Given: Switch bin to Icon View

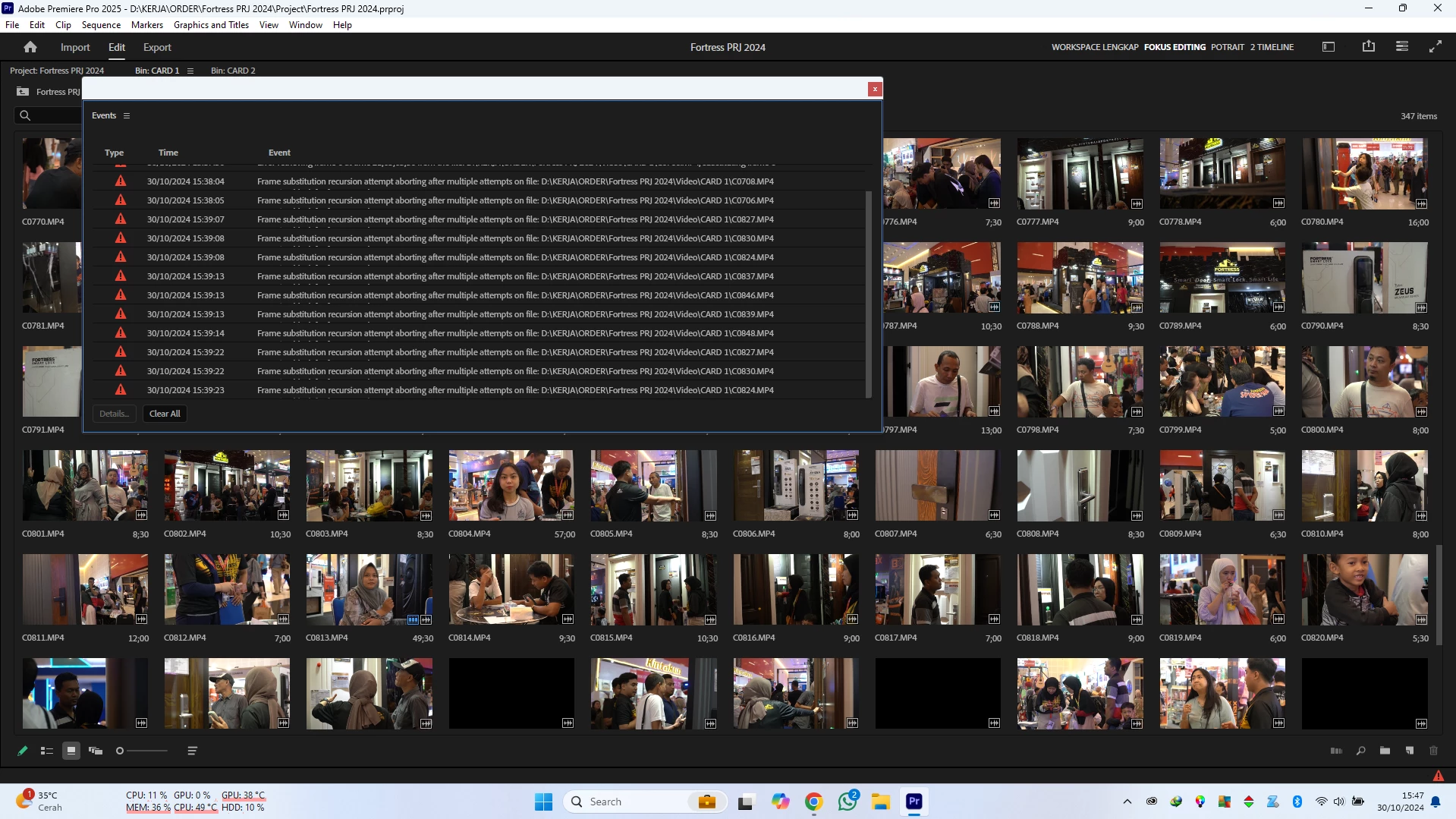Looking at the screenshot, I should (x=71, y=751).
